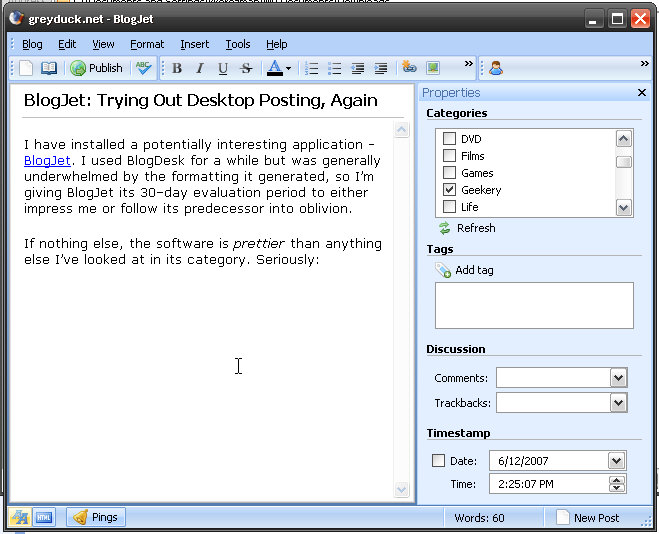The height and width of the screenshot is (534, 659).
Task: Open the font color dropdown arrow
Action: [288, 68]
